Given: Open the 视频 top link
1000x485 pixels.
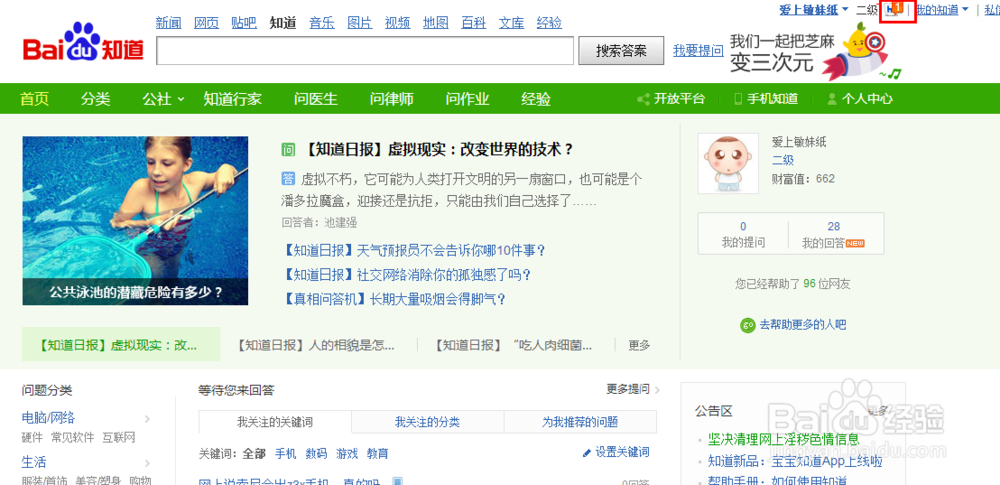Looking at the screenshot, I should 397,24.
